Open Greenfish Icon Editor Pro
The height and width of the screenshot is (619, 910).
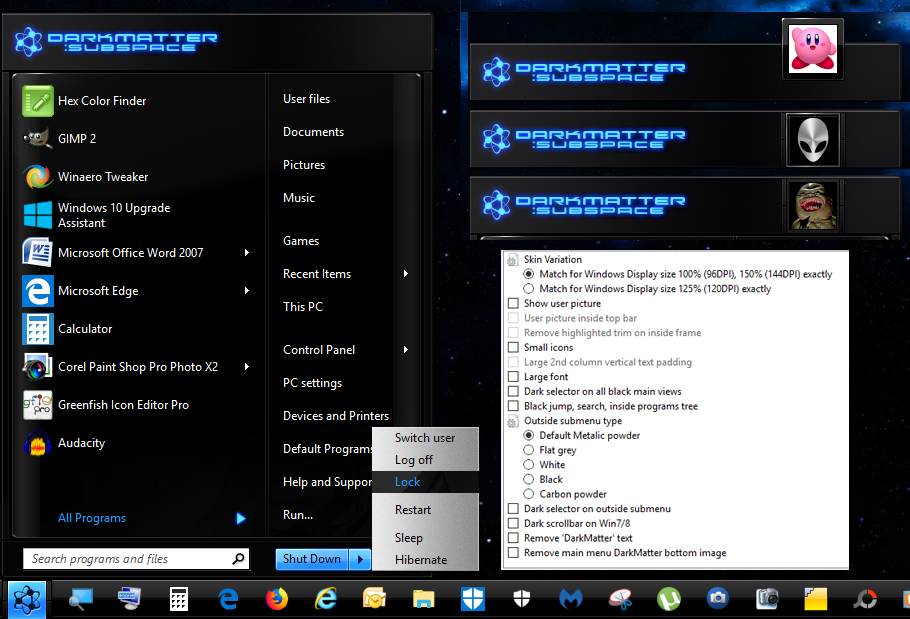38,405
